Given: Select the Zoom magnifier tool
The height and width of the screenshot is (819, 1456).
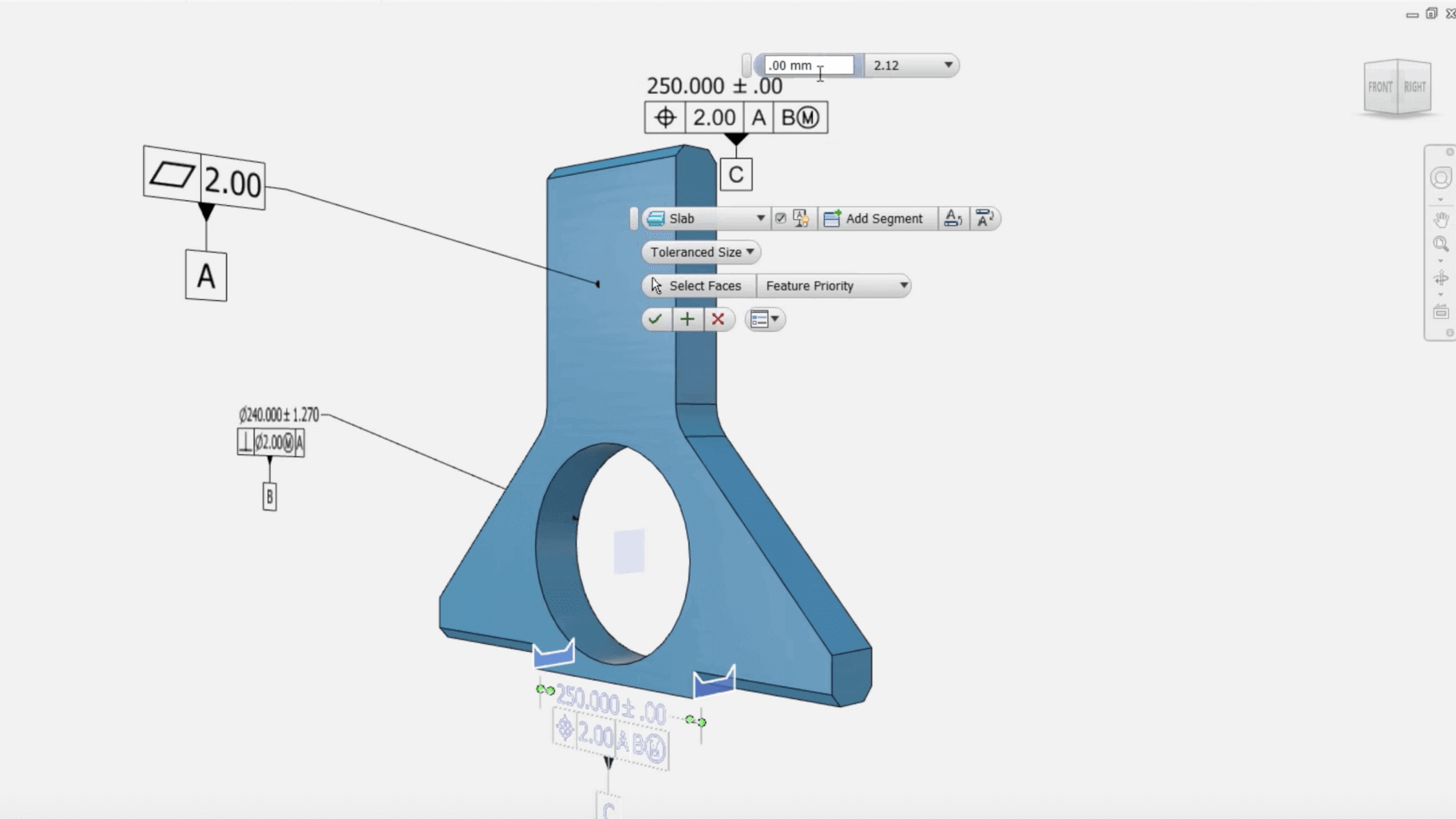Looking at the screenshot, I should click(1440, 245).
